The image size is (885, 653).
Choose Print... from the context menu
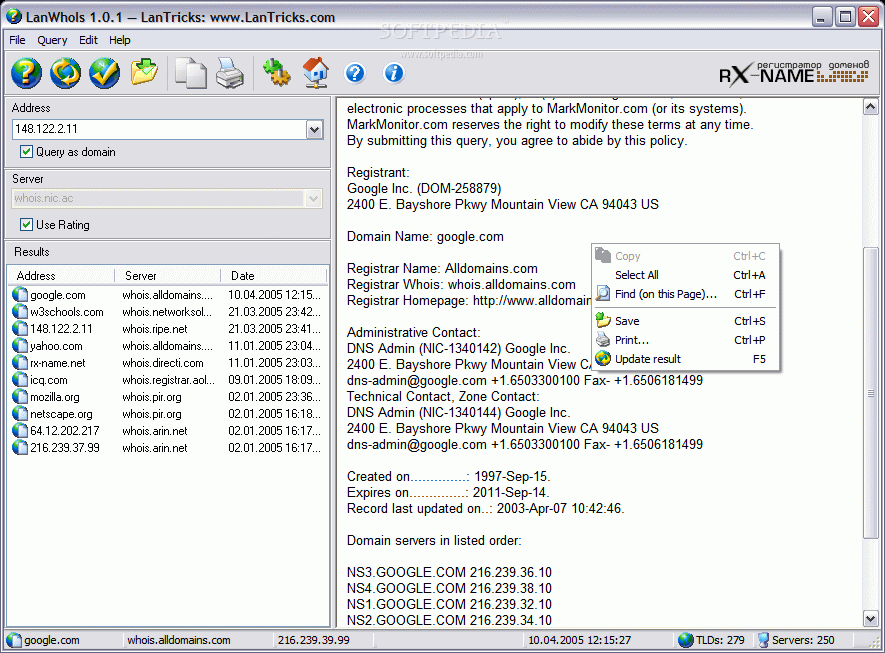pos(686,340)
